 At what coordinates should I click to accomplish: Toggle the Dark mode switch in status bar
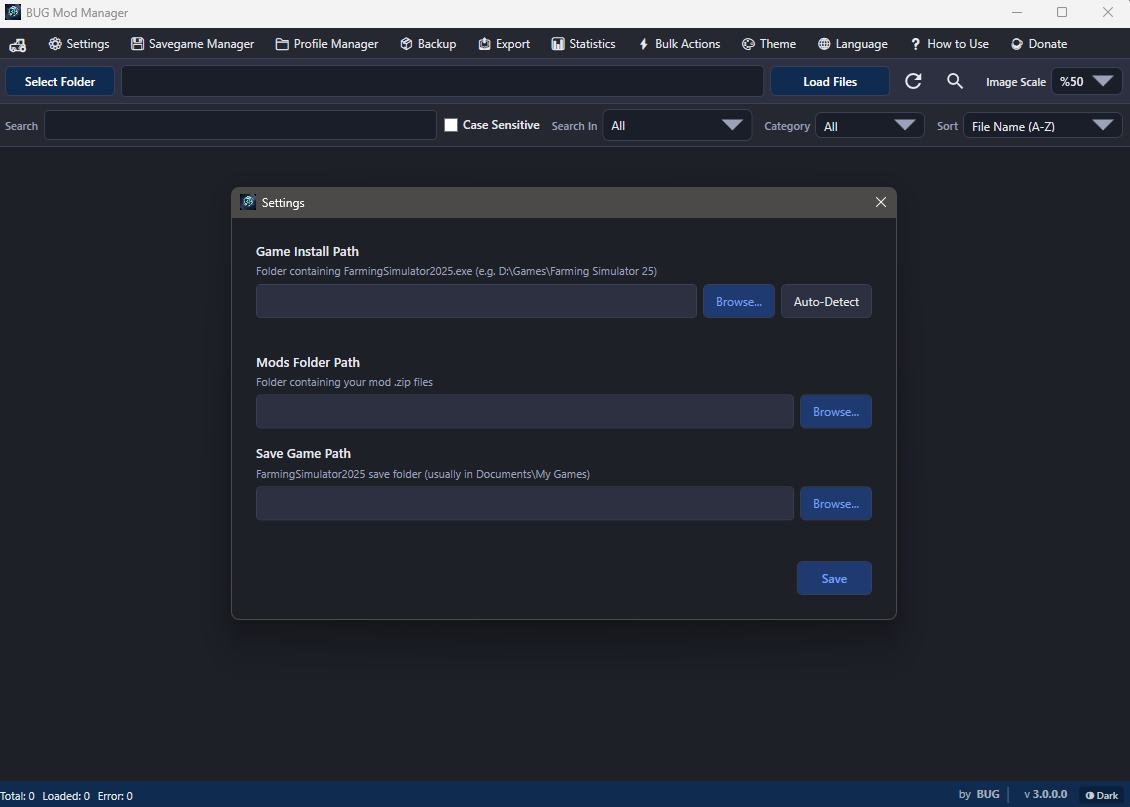point(1101,795)
